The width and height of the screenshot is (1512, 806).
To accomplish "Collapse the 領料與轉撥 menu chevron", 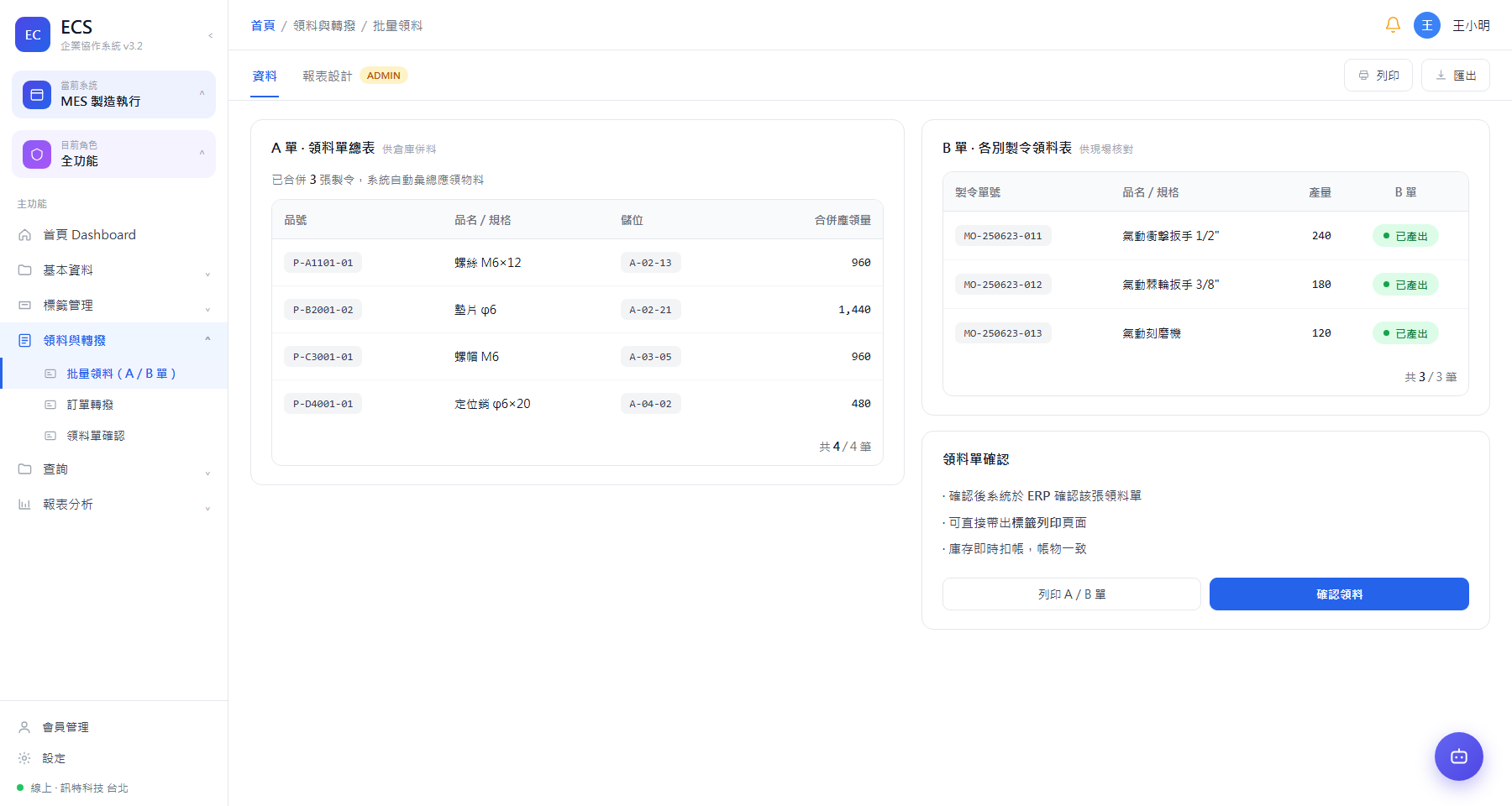I will click(207, 339).
